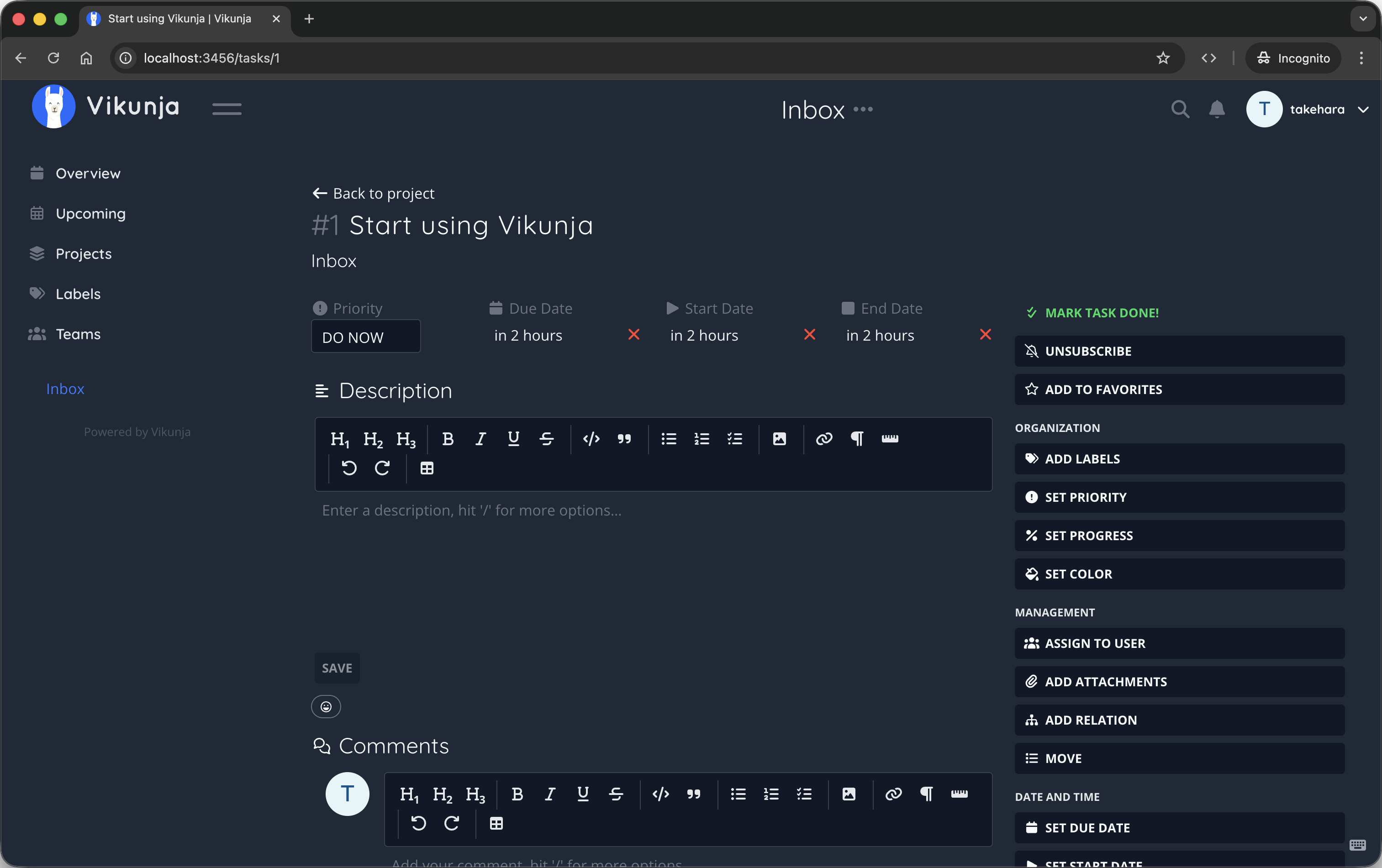Insert a link in the description editor
This screenshot has height=868, width=1382.
point(823,439)
